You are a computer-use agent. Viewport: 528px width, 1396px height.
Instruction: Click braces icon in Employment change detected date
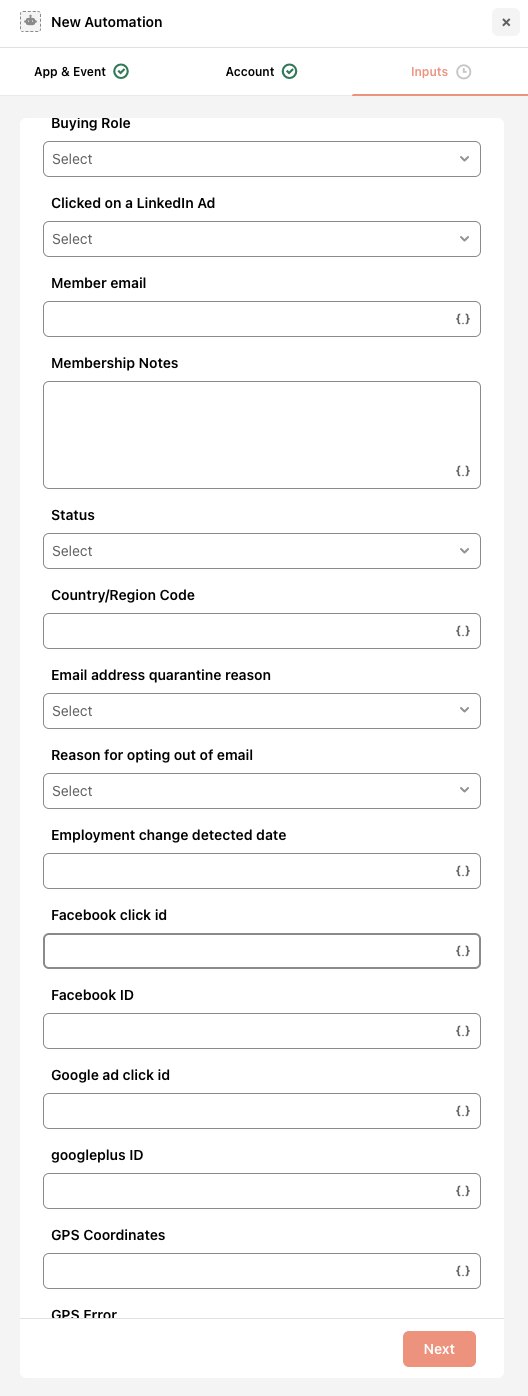[463, 871]
